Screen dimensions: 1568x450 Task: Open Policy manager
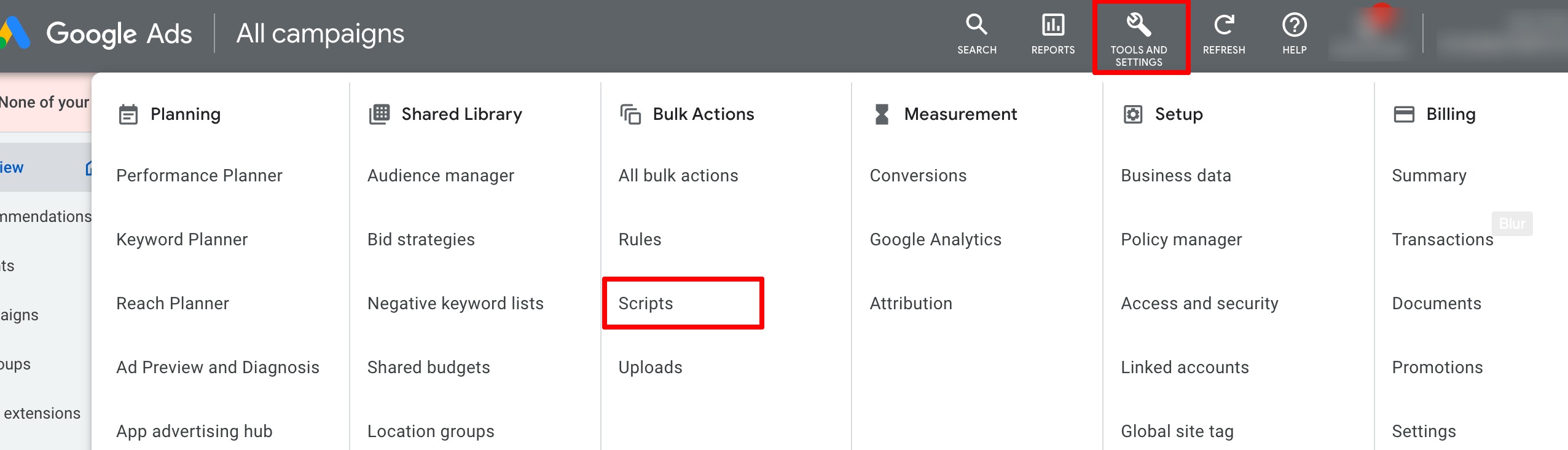pos(1181,240)
